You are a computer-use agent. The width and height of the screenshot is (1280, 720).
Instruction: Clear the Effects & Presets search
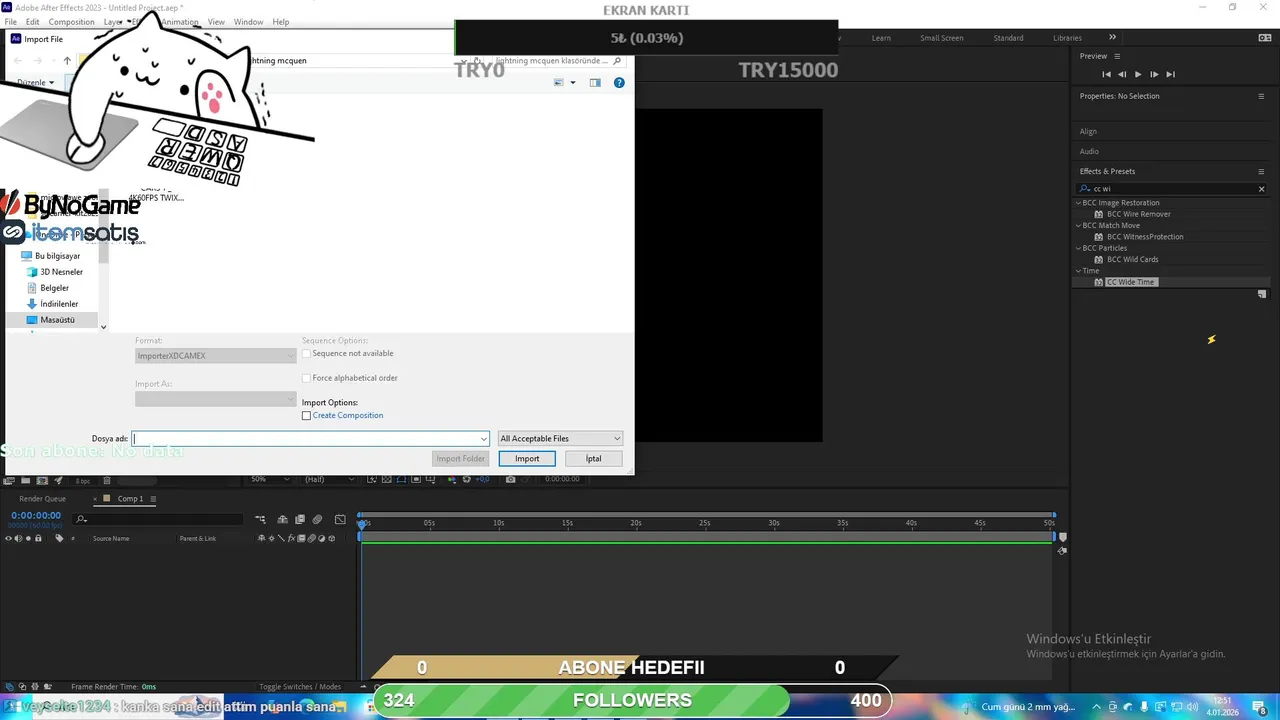[1261, 188]
